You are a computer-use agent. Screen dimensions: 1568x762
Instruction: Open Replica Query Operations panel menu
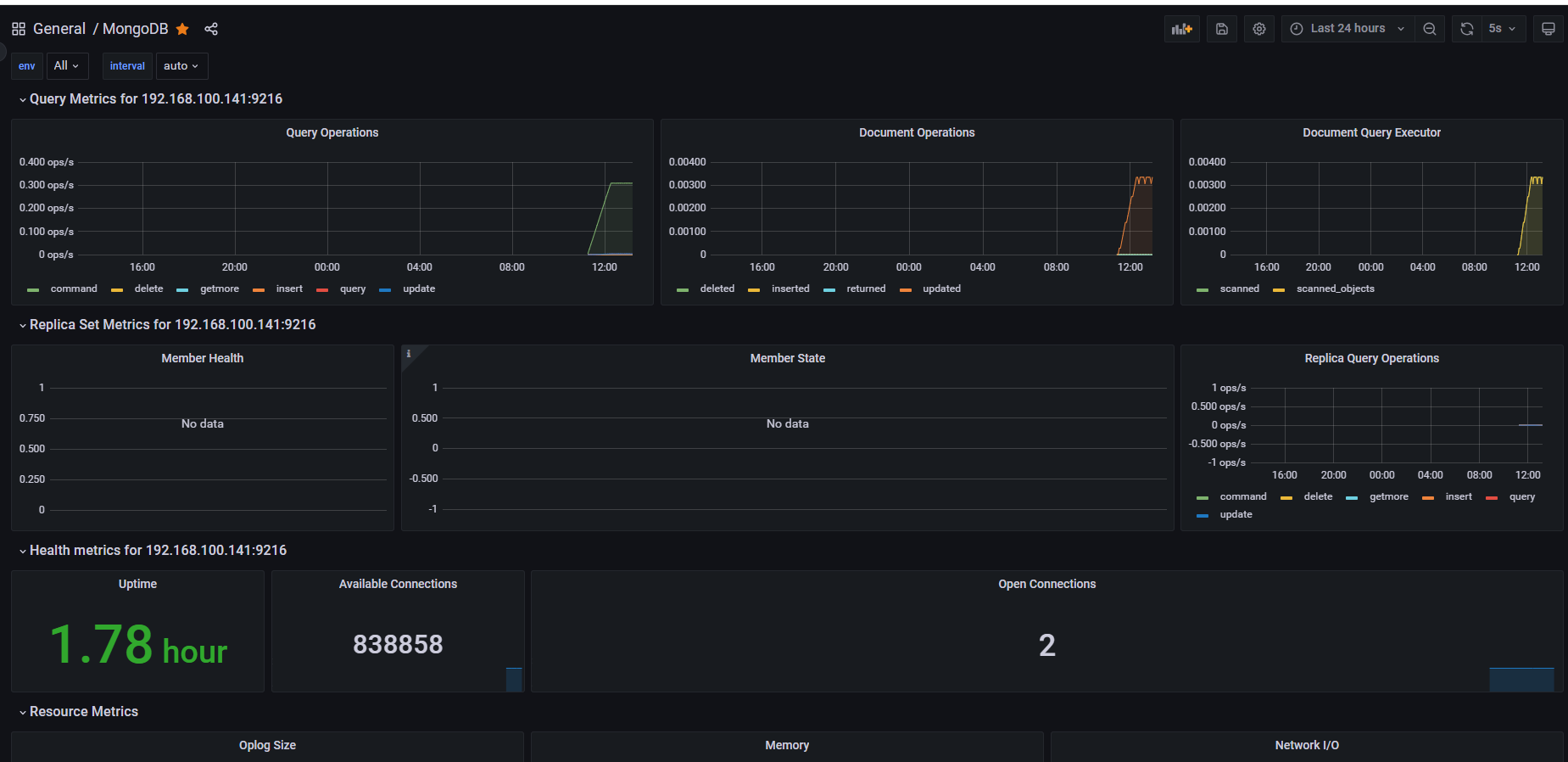pyautogui.click(x=1371, y=358)
